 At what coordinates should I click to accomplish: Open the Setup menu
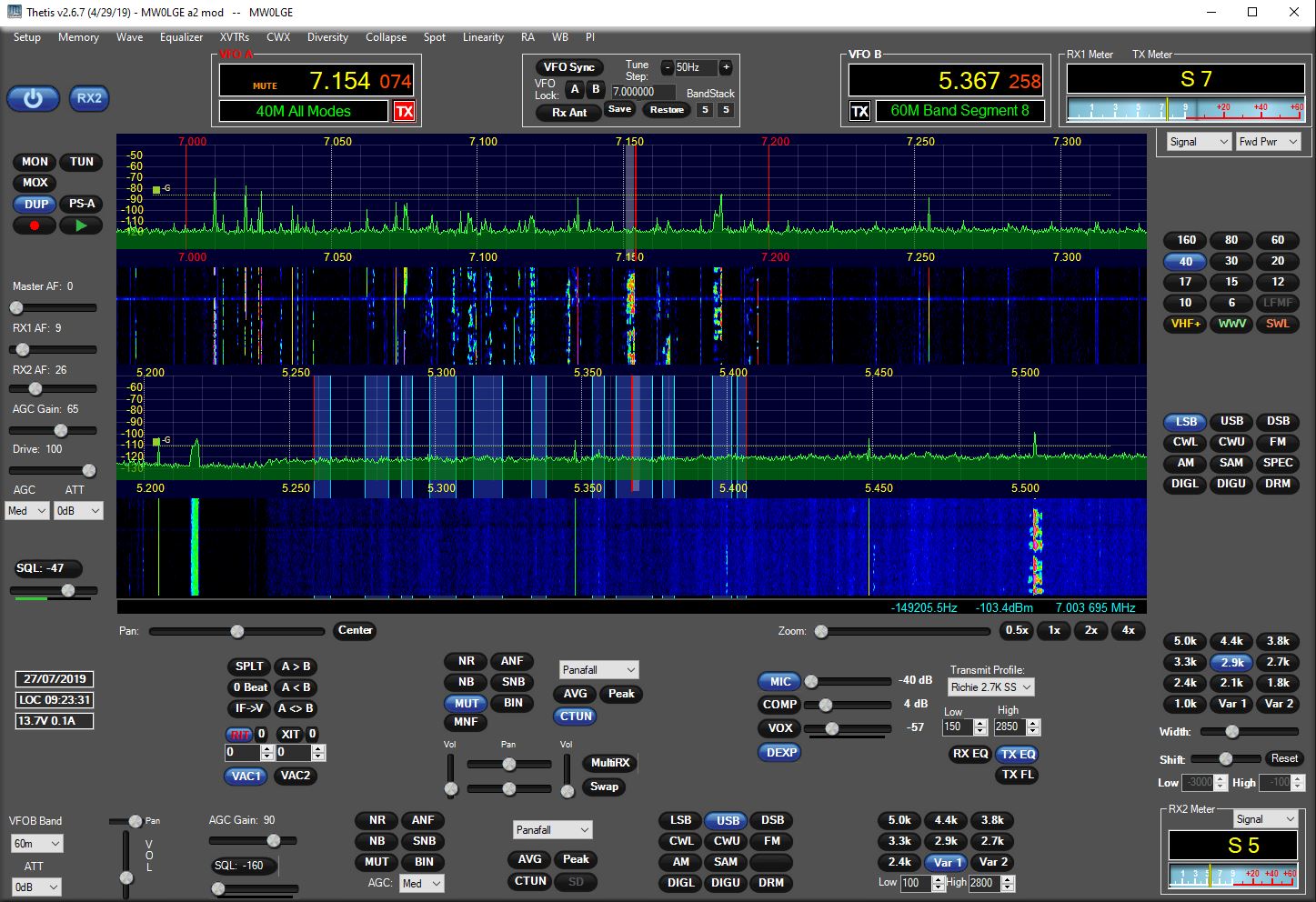tap(27, 37)
